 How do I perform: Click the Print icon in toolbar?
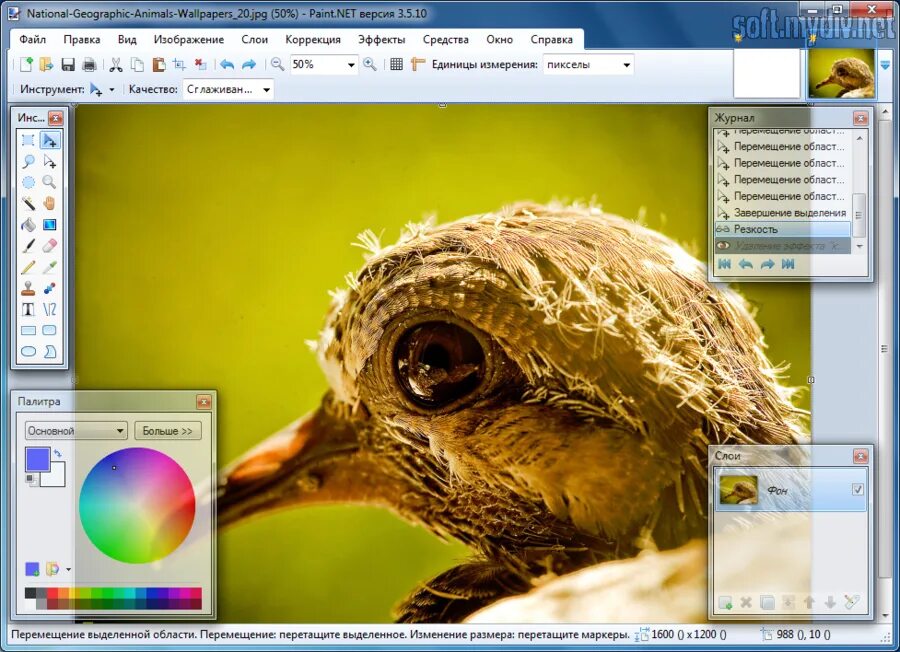click(89, 64)
